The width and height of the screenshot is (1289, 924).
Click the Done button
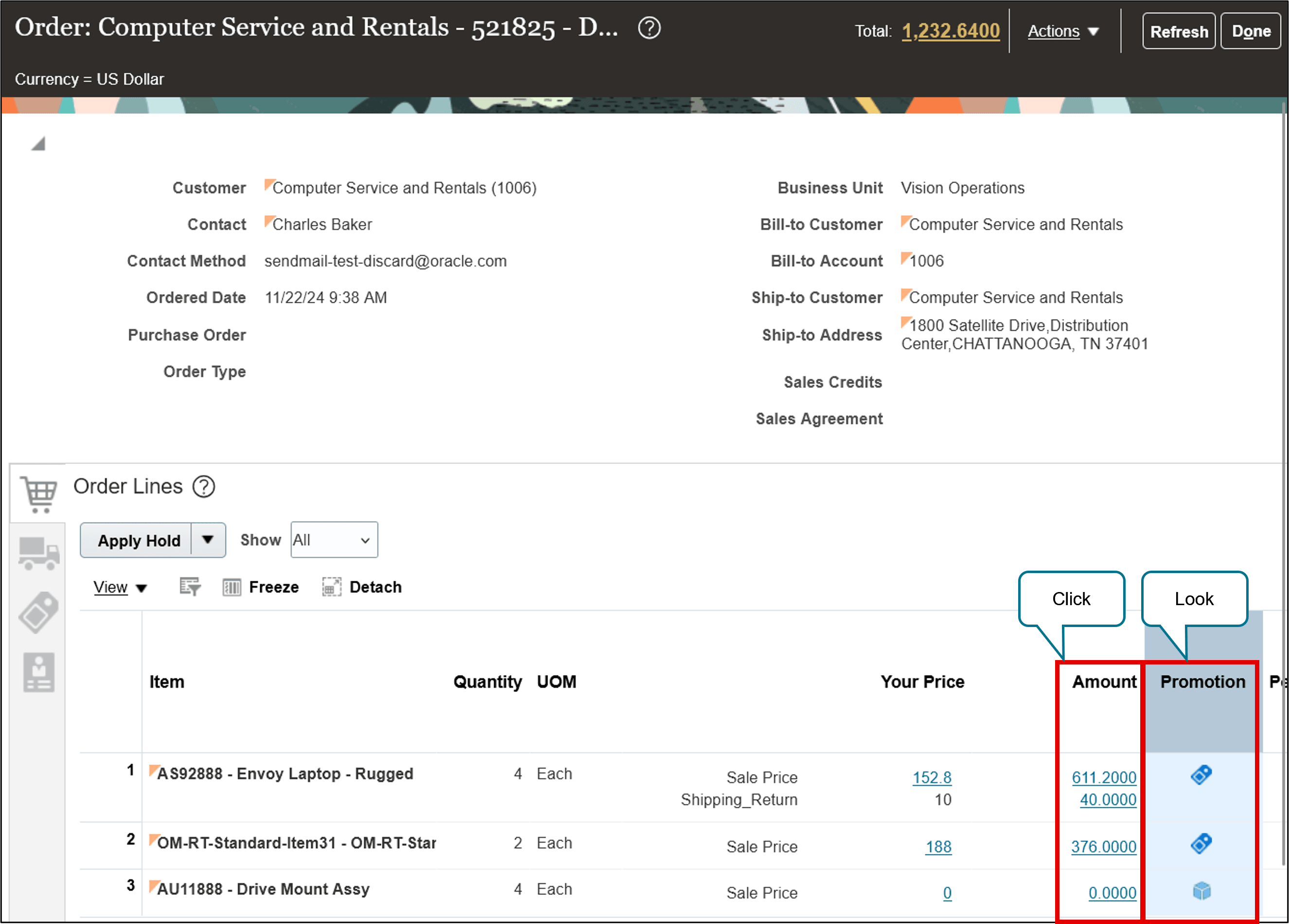tap(1251, 31)
